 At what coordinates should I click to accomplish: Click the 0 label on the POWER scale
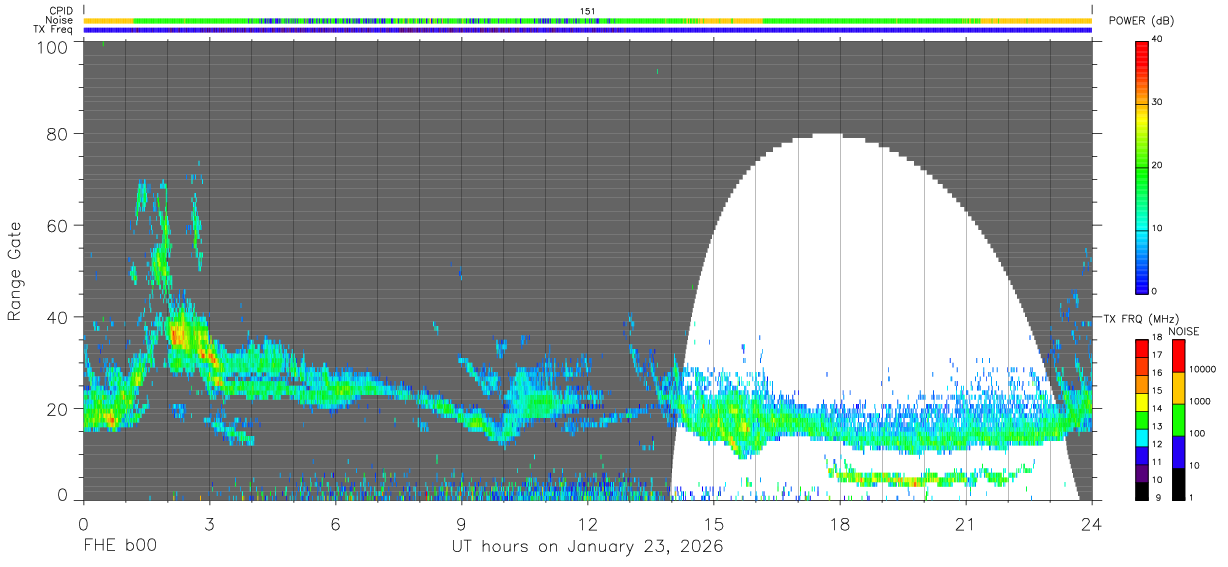(1155, 291)
